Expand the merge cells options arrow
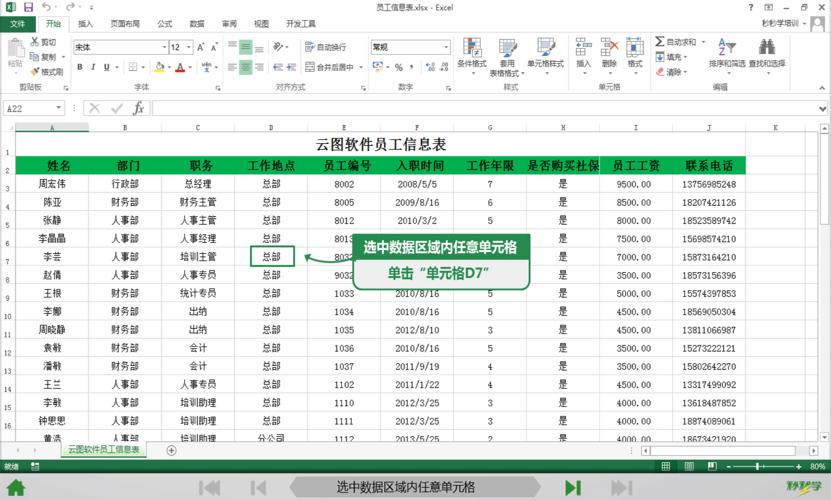 click(361, 67)
